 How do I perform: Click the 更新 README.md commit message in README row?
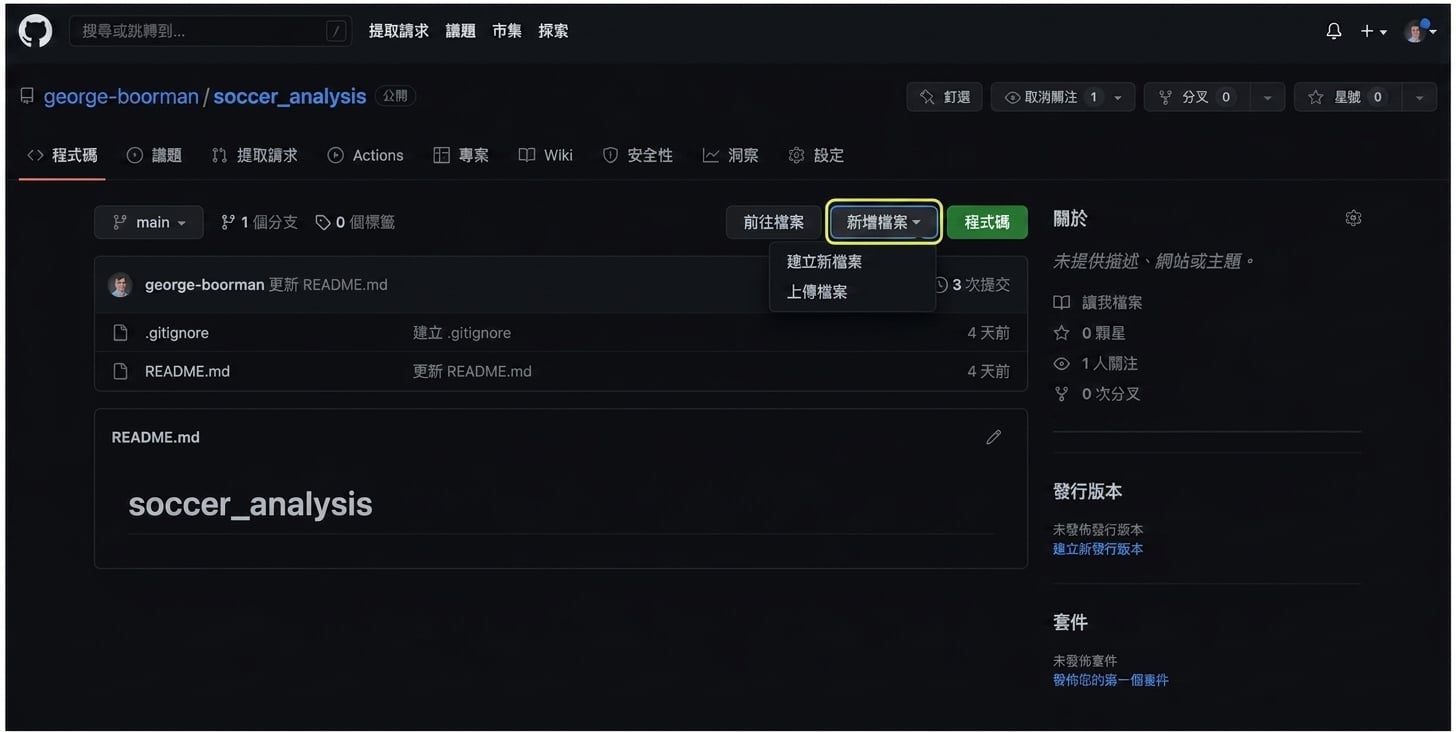pos(472,371)
